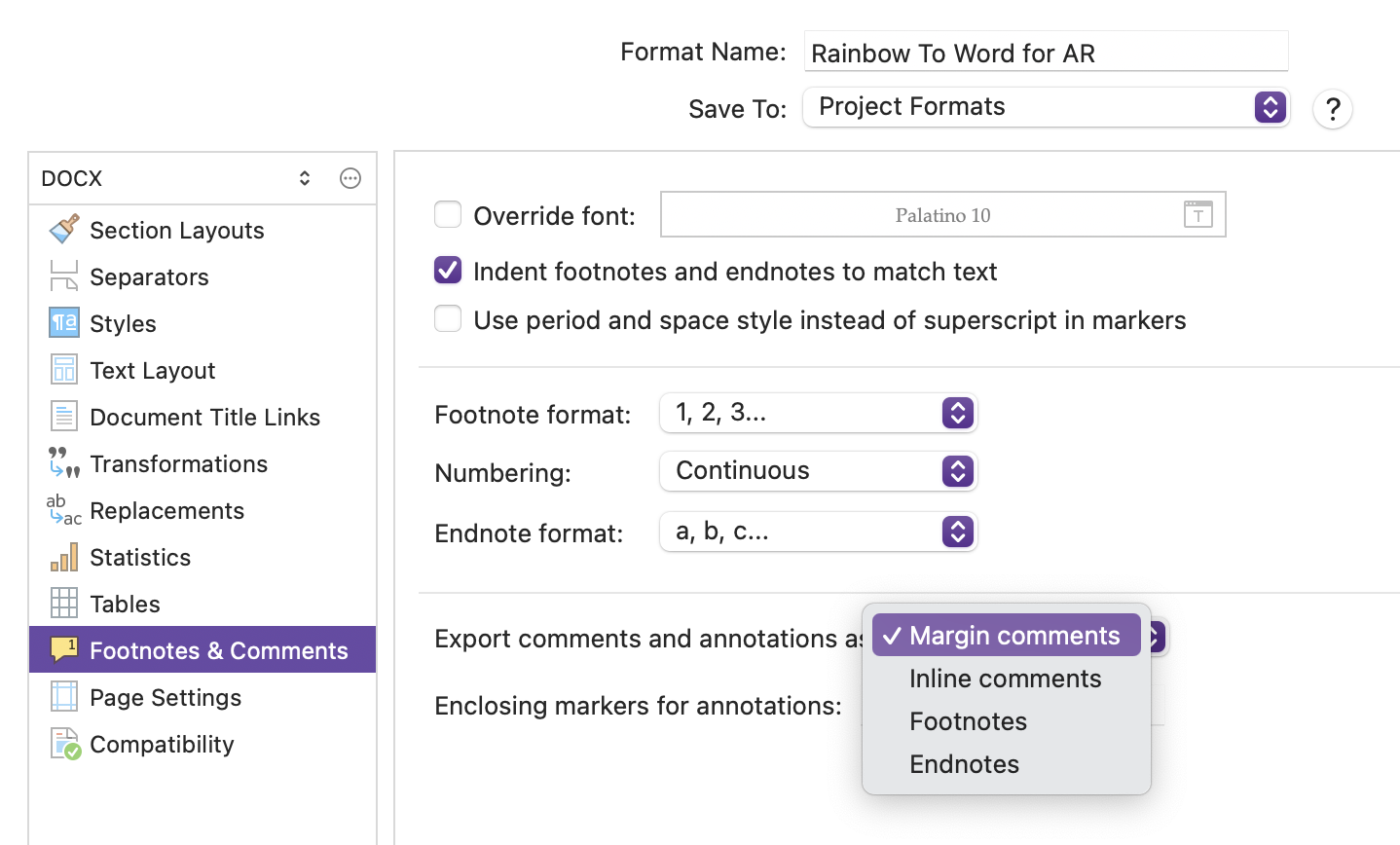The height and width of the screenshot is (845, 1400).
Task: Enable the Override font checkbox
Action: pos(448,214)
